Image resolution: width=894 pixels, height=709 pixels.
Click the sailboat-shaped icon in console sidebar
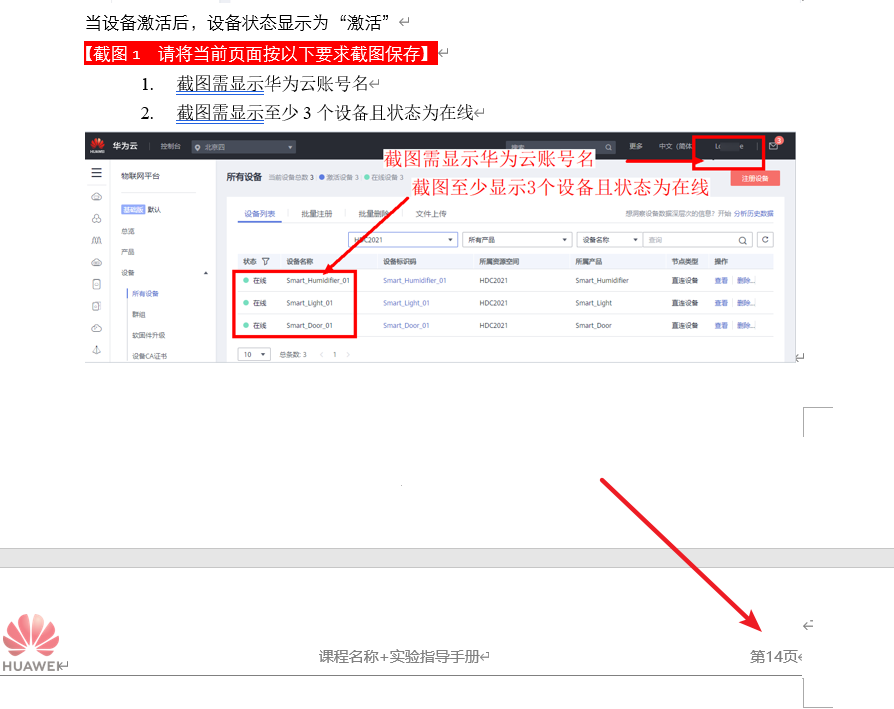pyautogui.click(x=96, y=350)
